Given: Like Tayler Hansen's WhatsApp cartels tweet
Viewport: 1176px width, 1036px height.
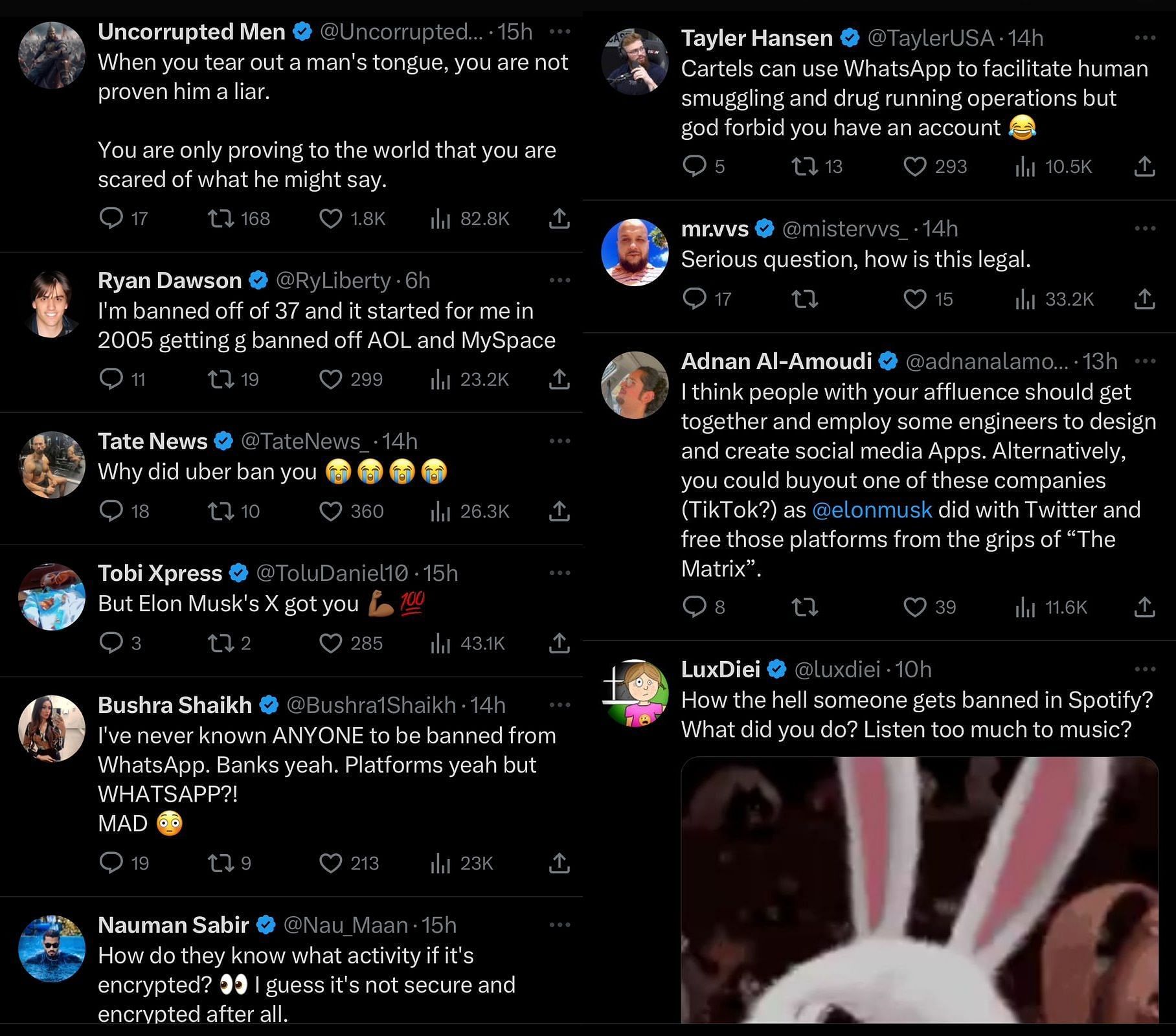Looking at the screenshot, I should [x=914, y=167].
